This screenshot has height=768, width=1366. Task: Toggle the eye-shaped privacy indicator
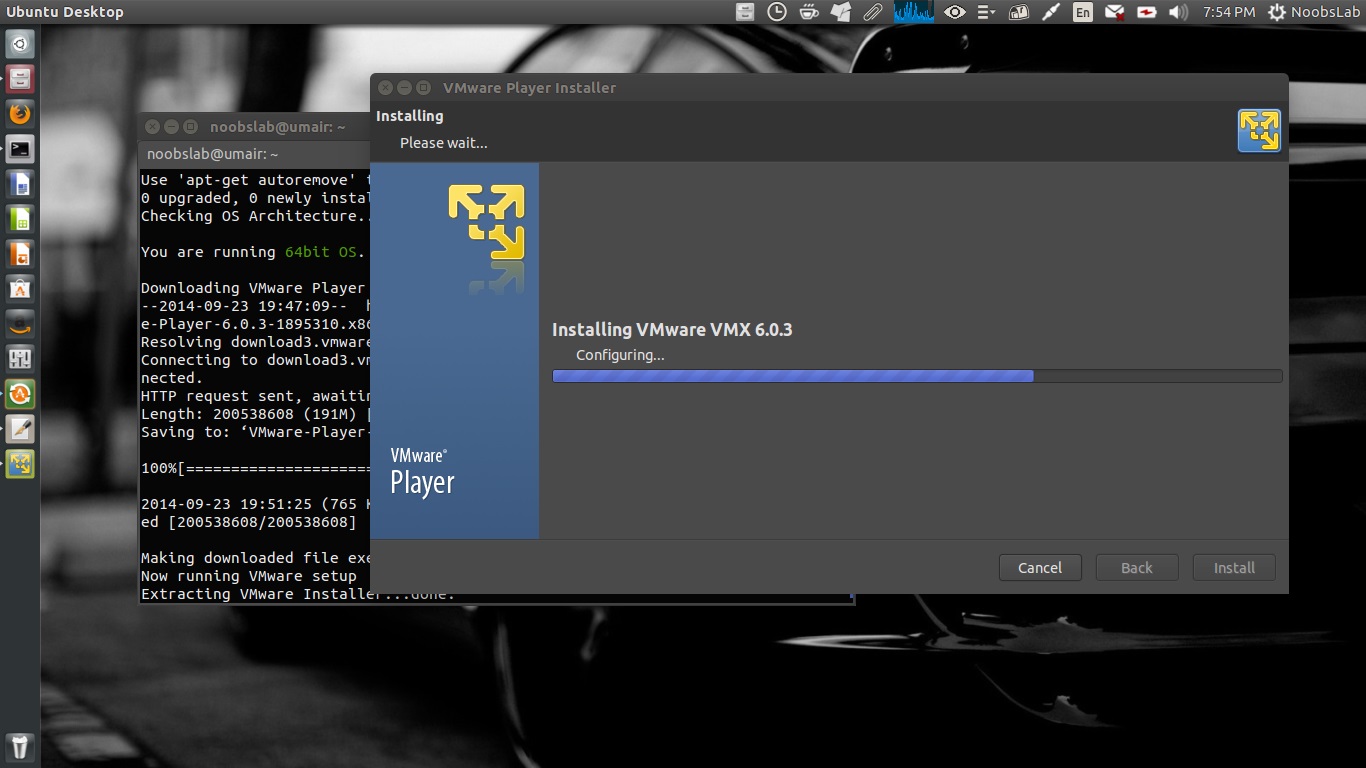pos(954,12)
